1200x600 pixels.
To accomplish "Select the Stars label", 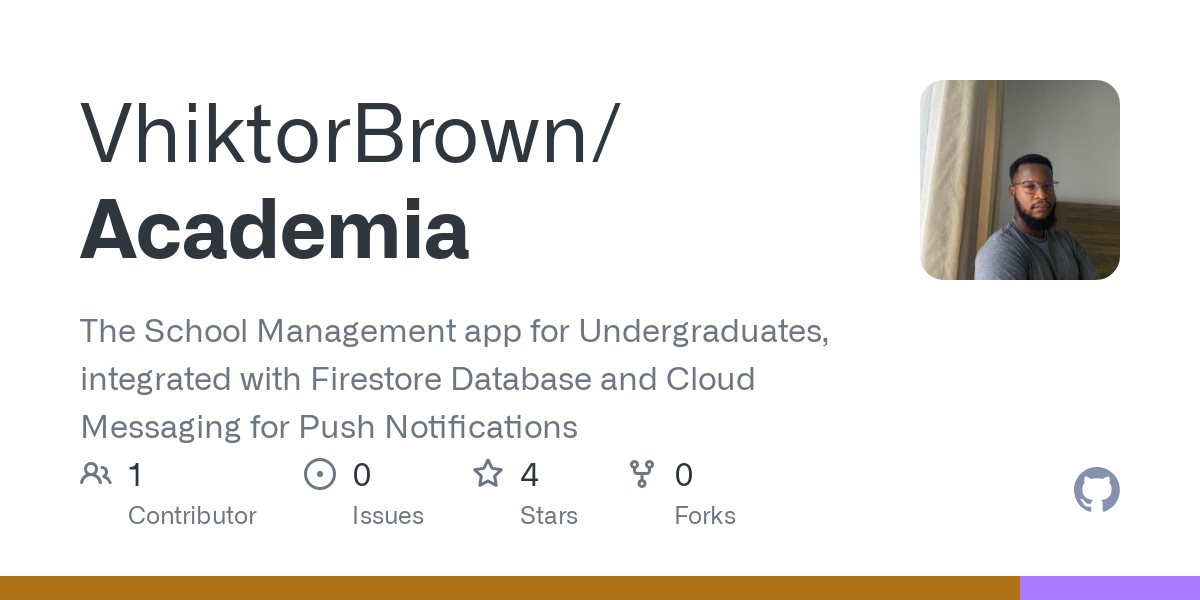I will coord(549,516).
